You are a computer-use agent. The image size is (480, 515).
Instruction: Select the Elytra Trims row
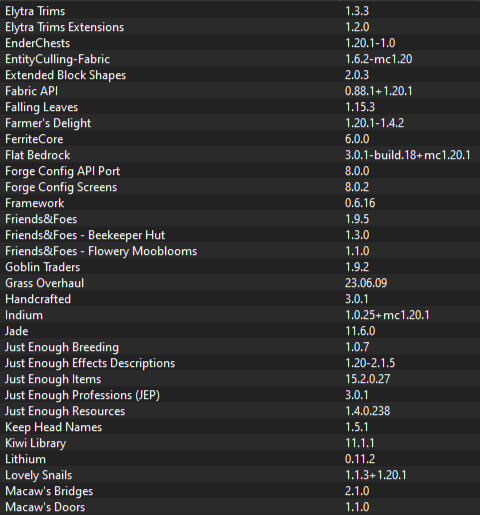(240, 11)
